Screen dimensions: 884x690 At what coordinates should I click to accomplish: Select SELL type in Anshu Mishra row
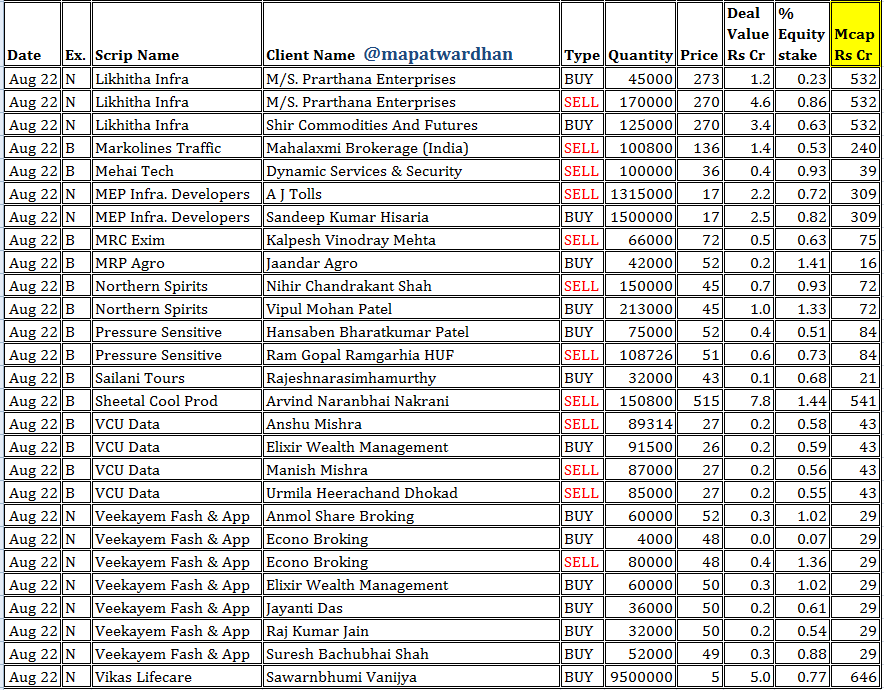[x=582, y=424]
